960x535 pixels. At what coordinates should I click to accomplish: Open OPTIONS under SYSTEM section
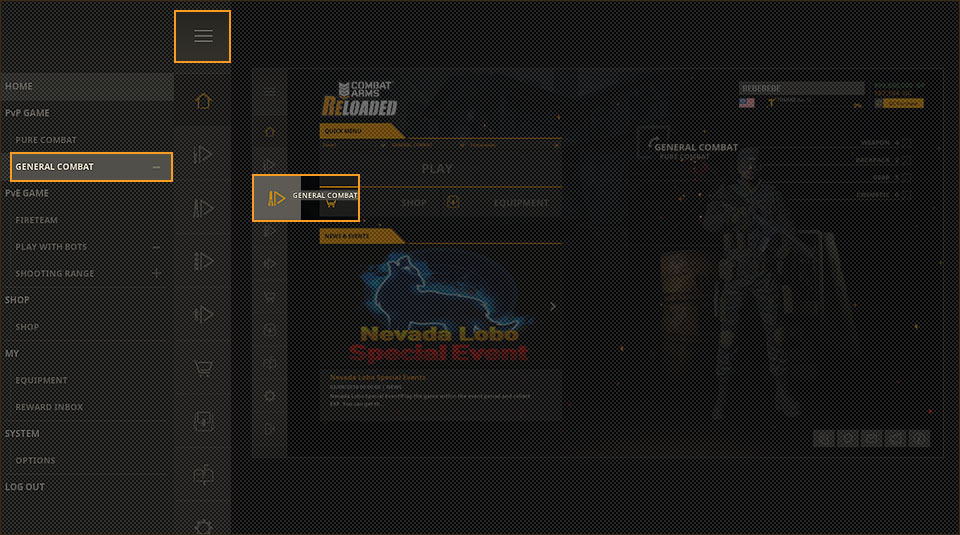tap(35, 460)
